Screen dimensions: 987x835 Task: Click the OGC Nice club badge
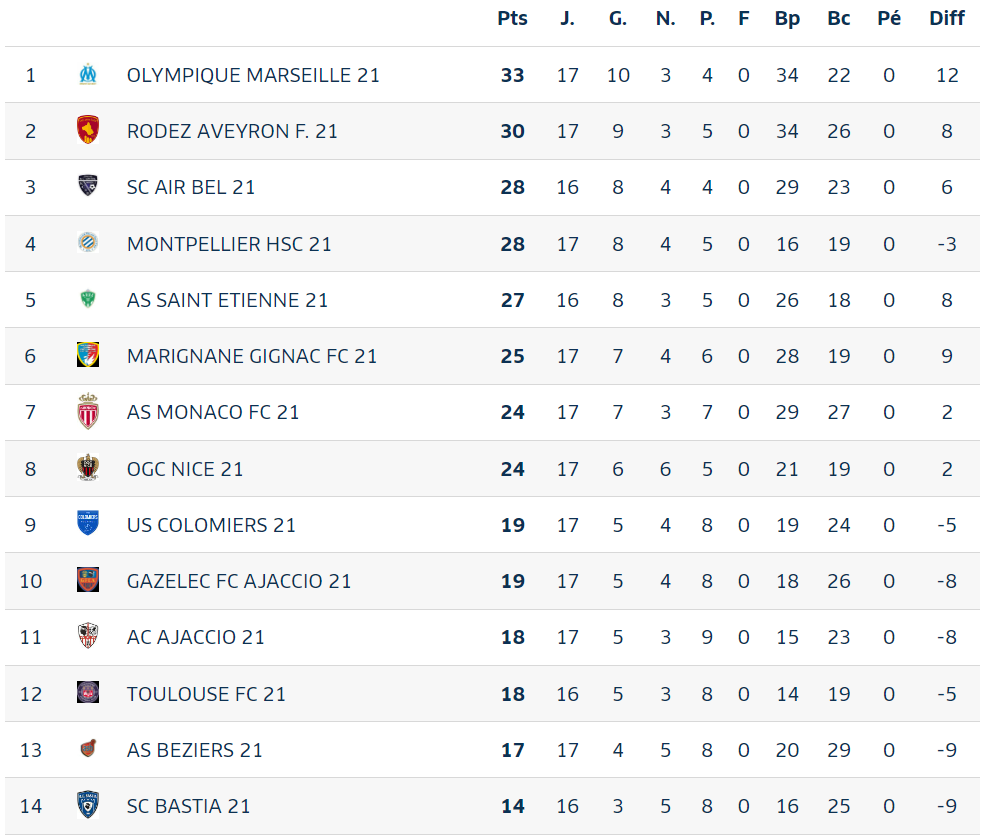click(88, 468)
